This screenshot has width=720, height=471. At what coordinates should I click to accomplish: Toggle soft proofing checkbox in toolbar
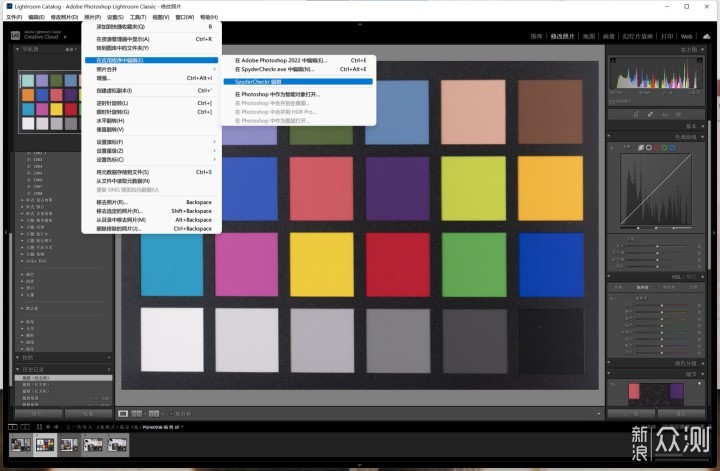click(172, 414)
